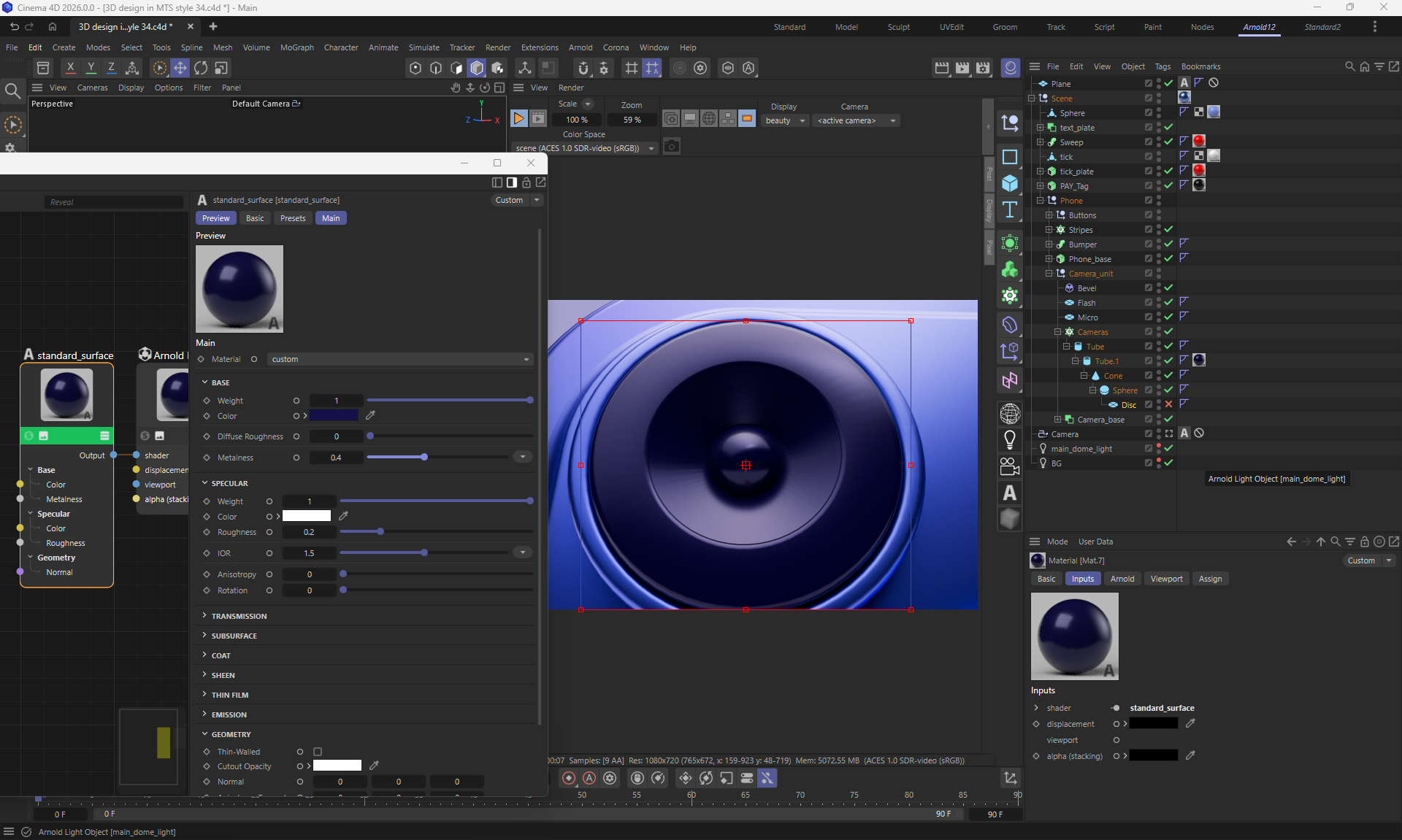Click the Move tool icon in toolbar
Viewport: 1402px width, 840px height.
(x=180, y=68)
